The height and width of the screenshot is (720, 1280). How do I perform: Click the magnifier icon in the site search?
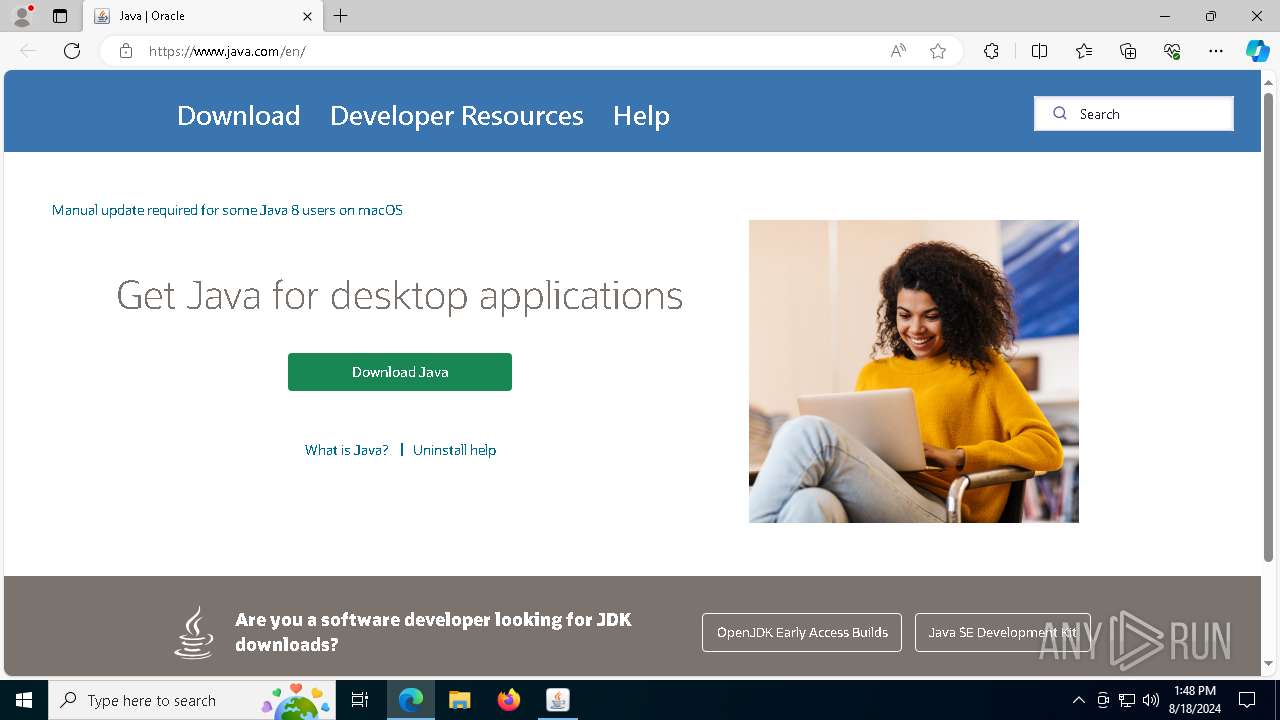tap(1060, 114)
